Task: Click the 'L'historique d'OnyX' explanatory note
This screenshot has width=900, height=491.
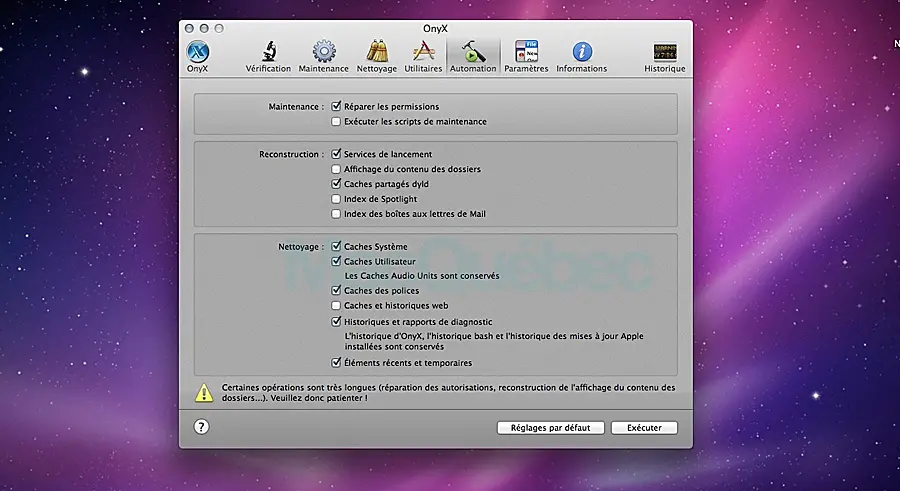Action: tap(494, 341)
